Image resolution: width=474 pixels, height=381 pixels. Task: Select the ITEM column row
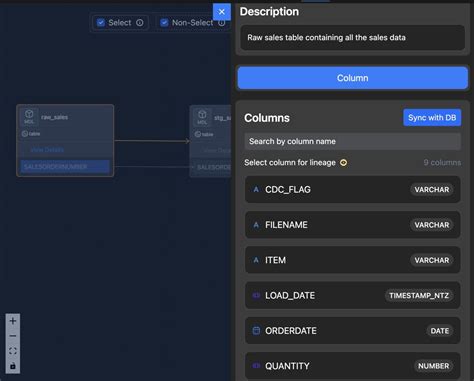pyautogui.click(x=353, y=260)
